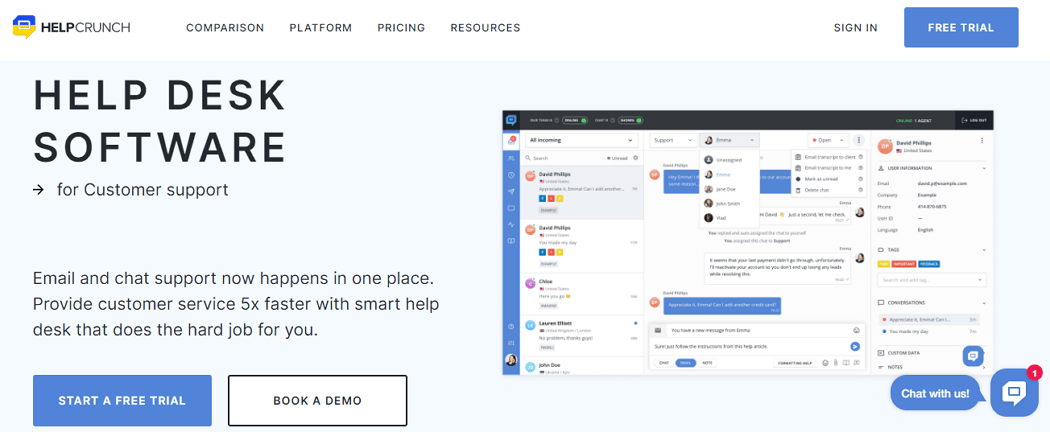Click the Log Out button in the app bar
Image resolution: width=1050 pixels, height=432 pixels.
(x=974, y=120)
